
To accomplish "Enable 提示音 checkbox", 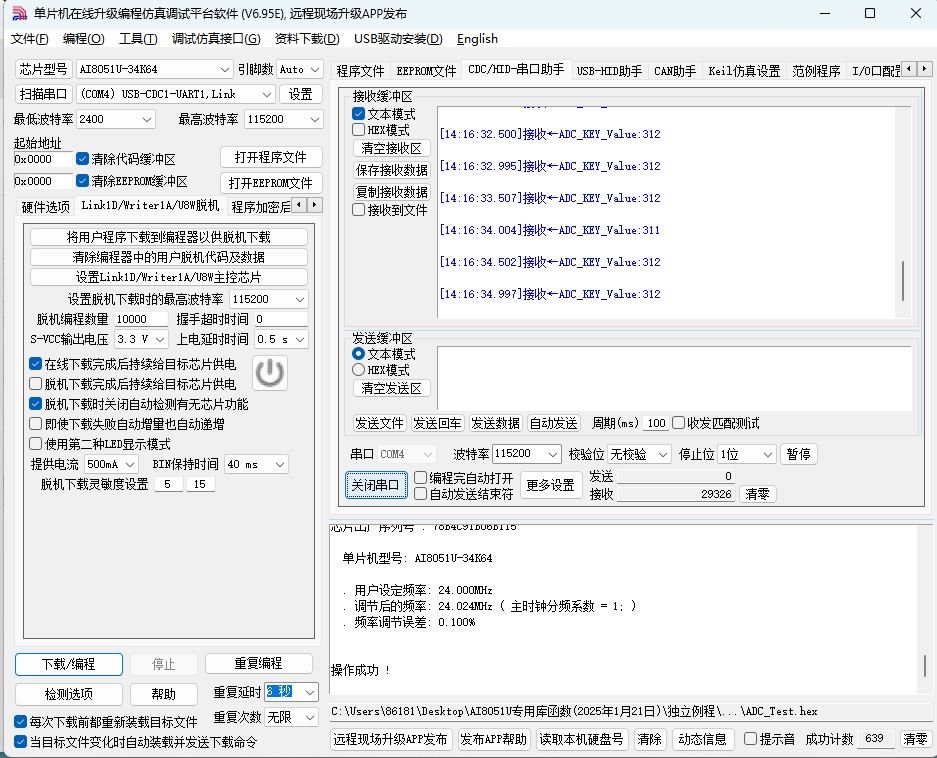I will point(751,739).
